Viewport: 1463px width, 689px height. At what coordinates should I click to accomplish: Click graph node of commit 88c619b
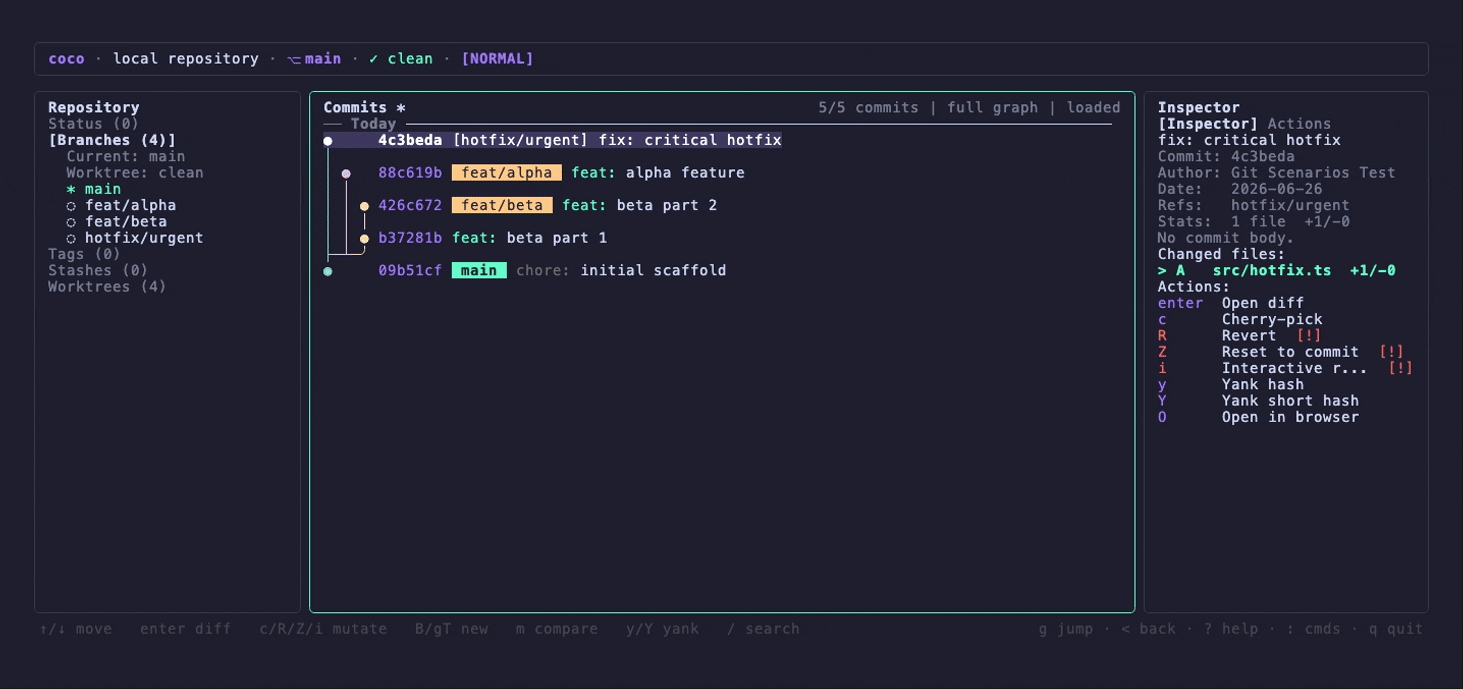point(346,174)
